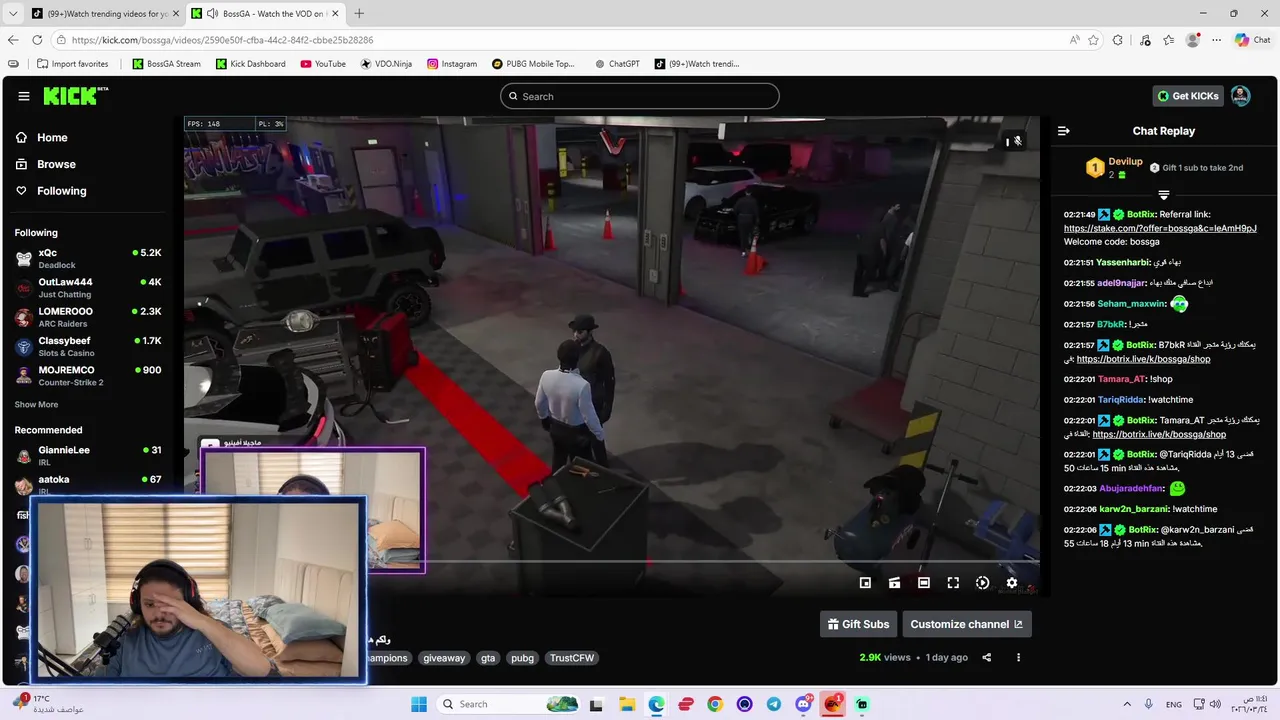The width and height of the screenshot is (1280, 720).
Task: Click Customize channel button
Action: (x=966, y=624)
